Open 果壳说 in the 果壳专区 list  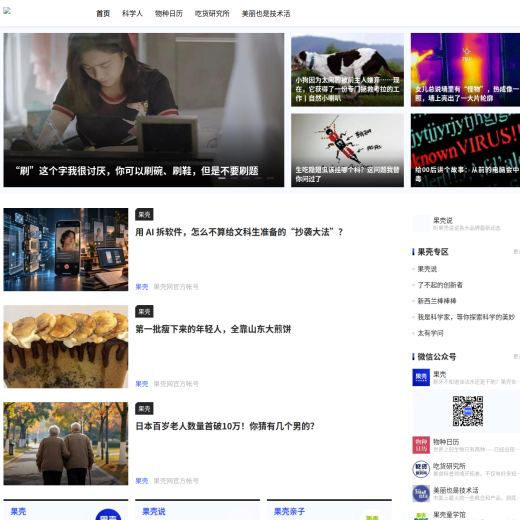point(427,269)
